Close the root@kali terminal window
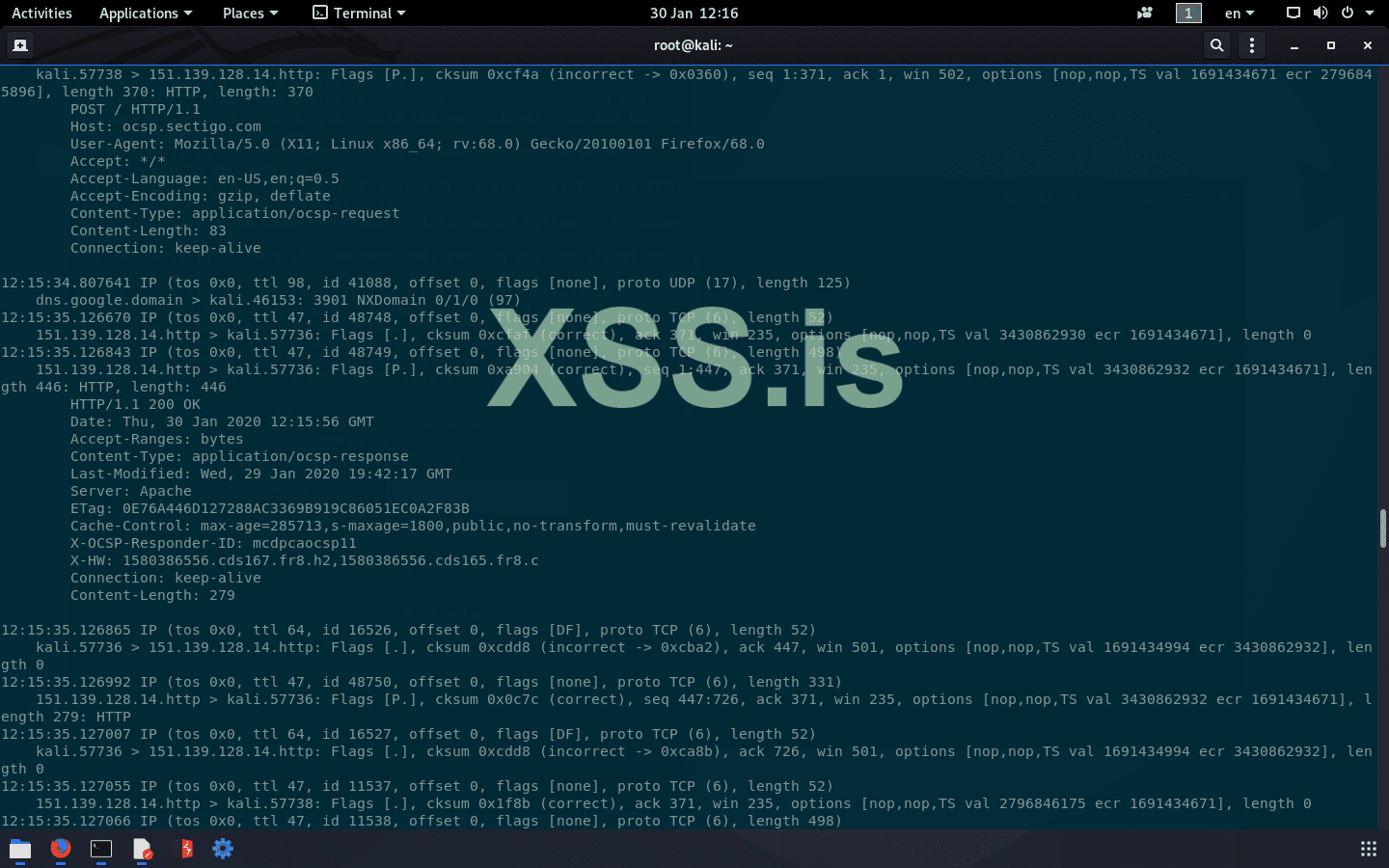1389x868 pixels. pyautogui.click(x=1368, y=45)
